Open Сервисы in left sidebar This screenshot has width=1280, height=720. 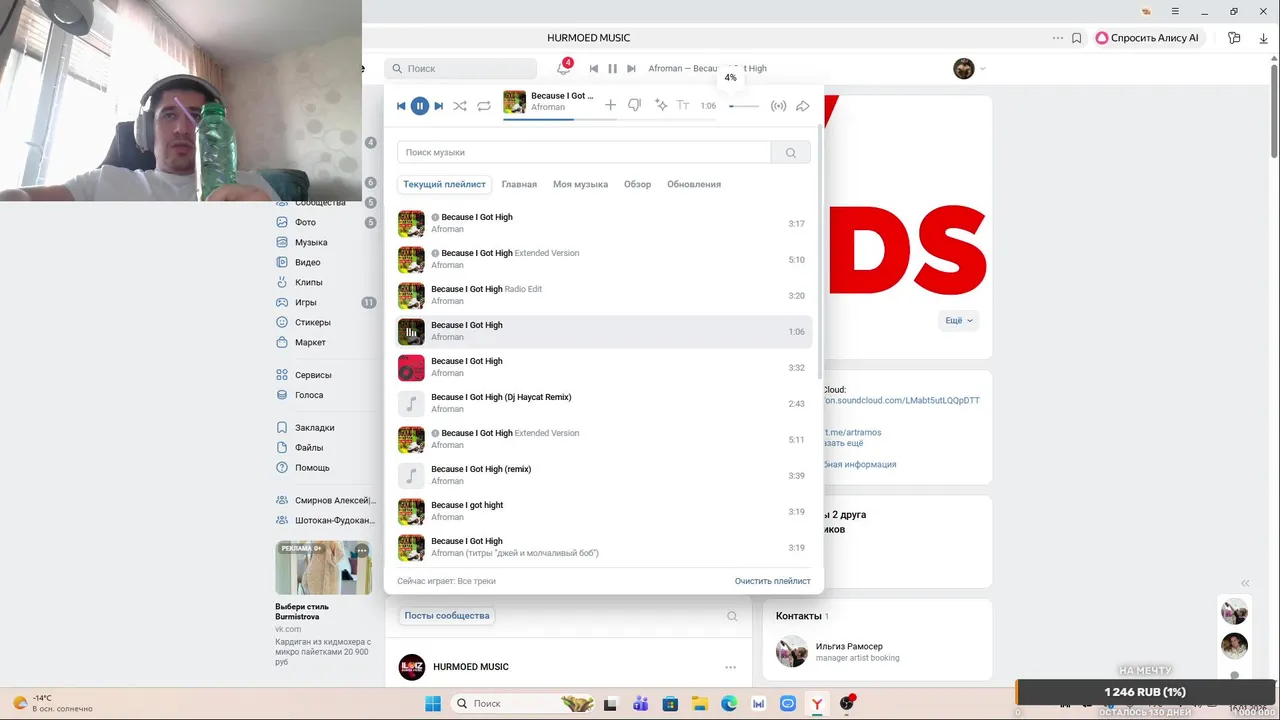coord(313,375)
